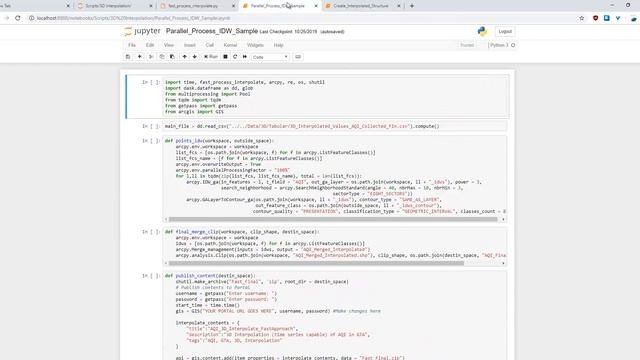Screen dimensions: 640x360
Task: Open the Help menu
Action: [278, 45]
